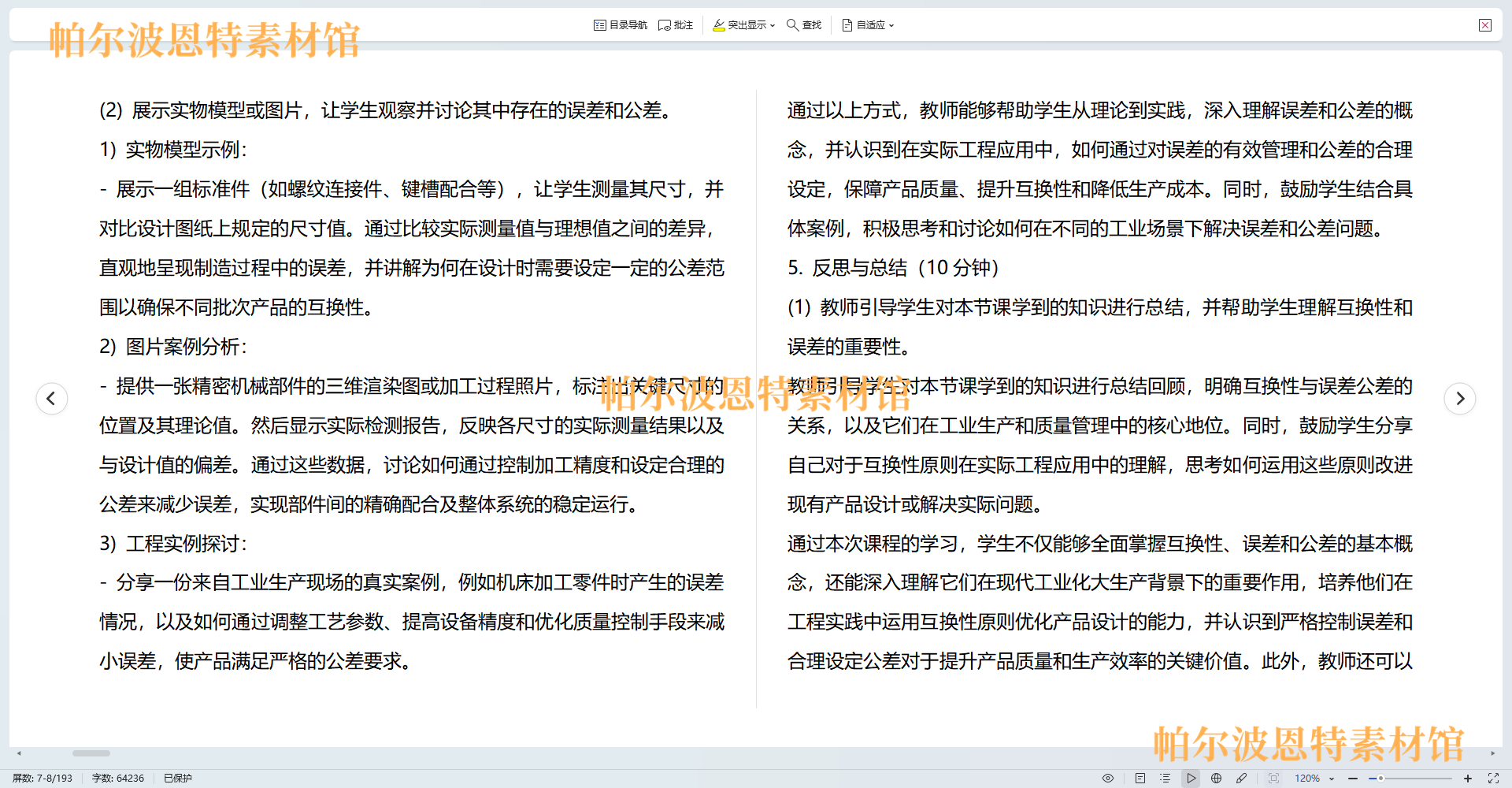Zoom out with the minus button
Viewport: 1512px width, 788px height.
[1353, 778]
